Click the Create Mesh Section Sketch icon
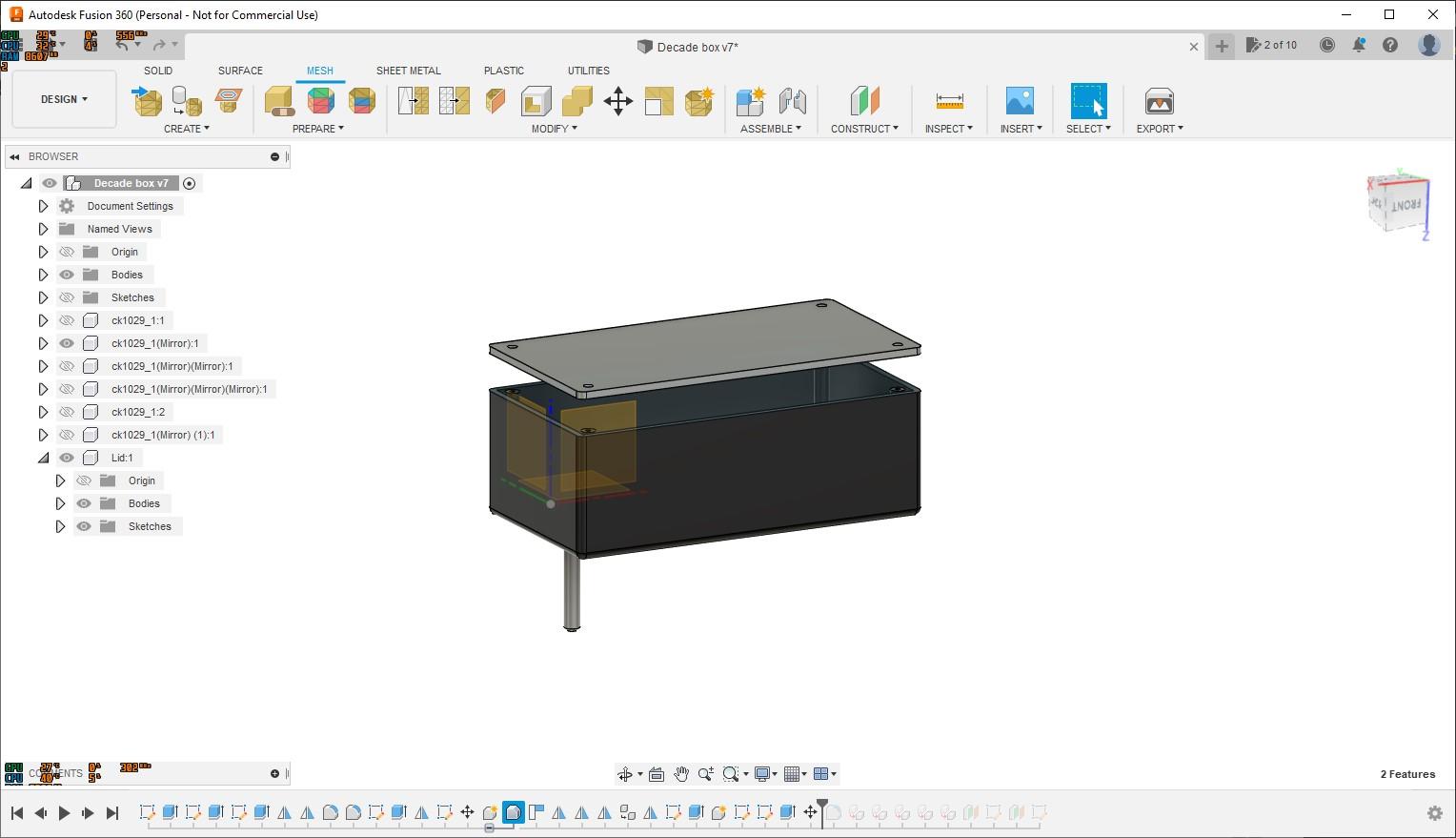 point(229,99)
